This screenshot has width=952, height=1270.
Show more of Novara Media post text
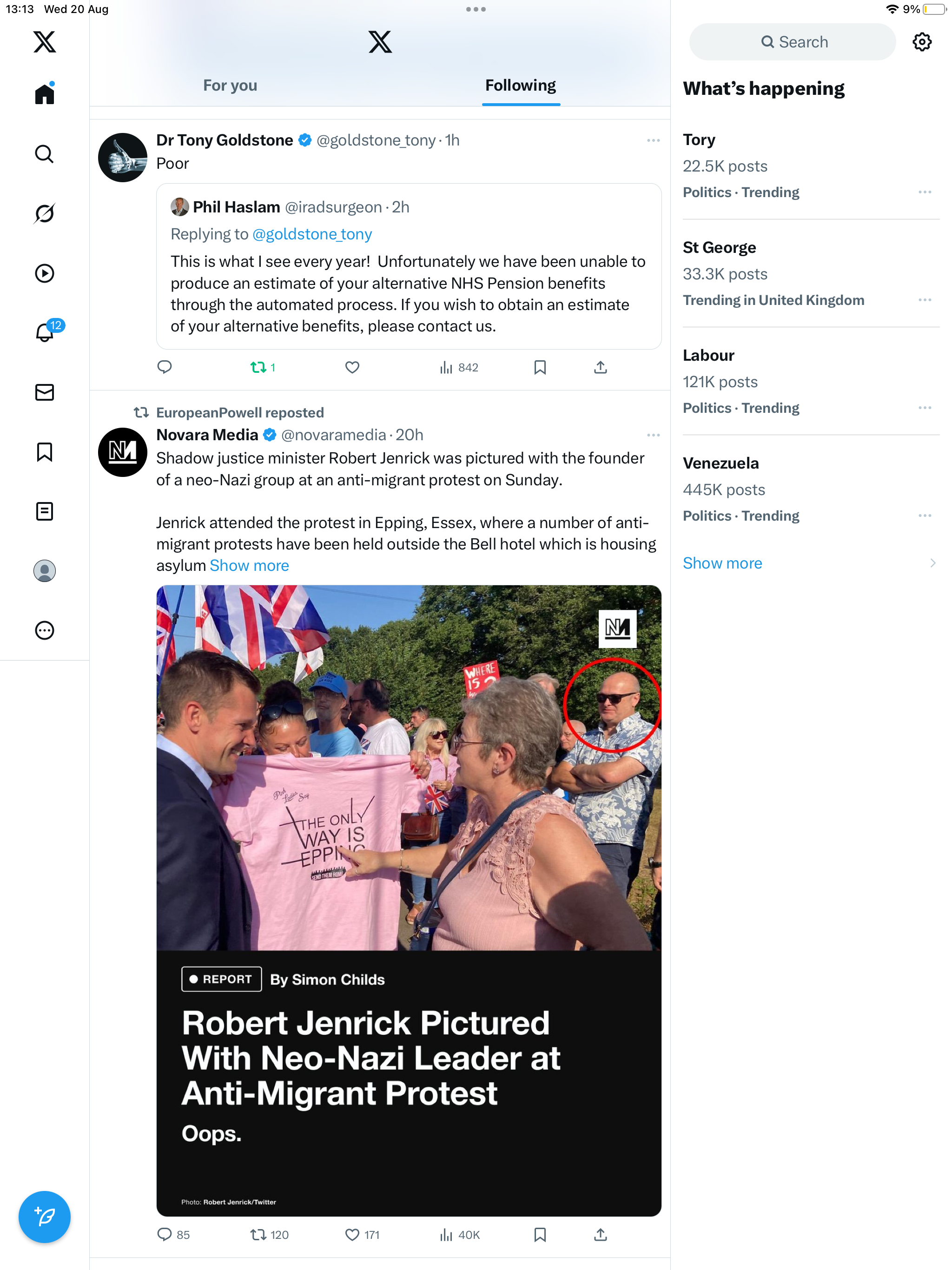249,566
